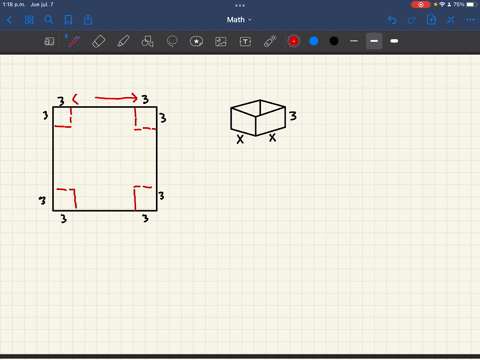
Task: Open the search magnifier
Action: pyautogui.click(x=49, y=20)
